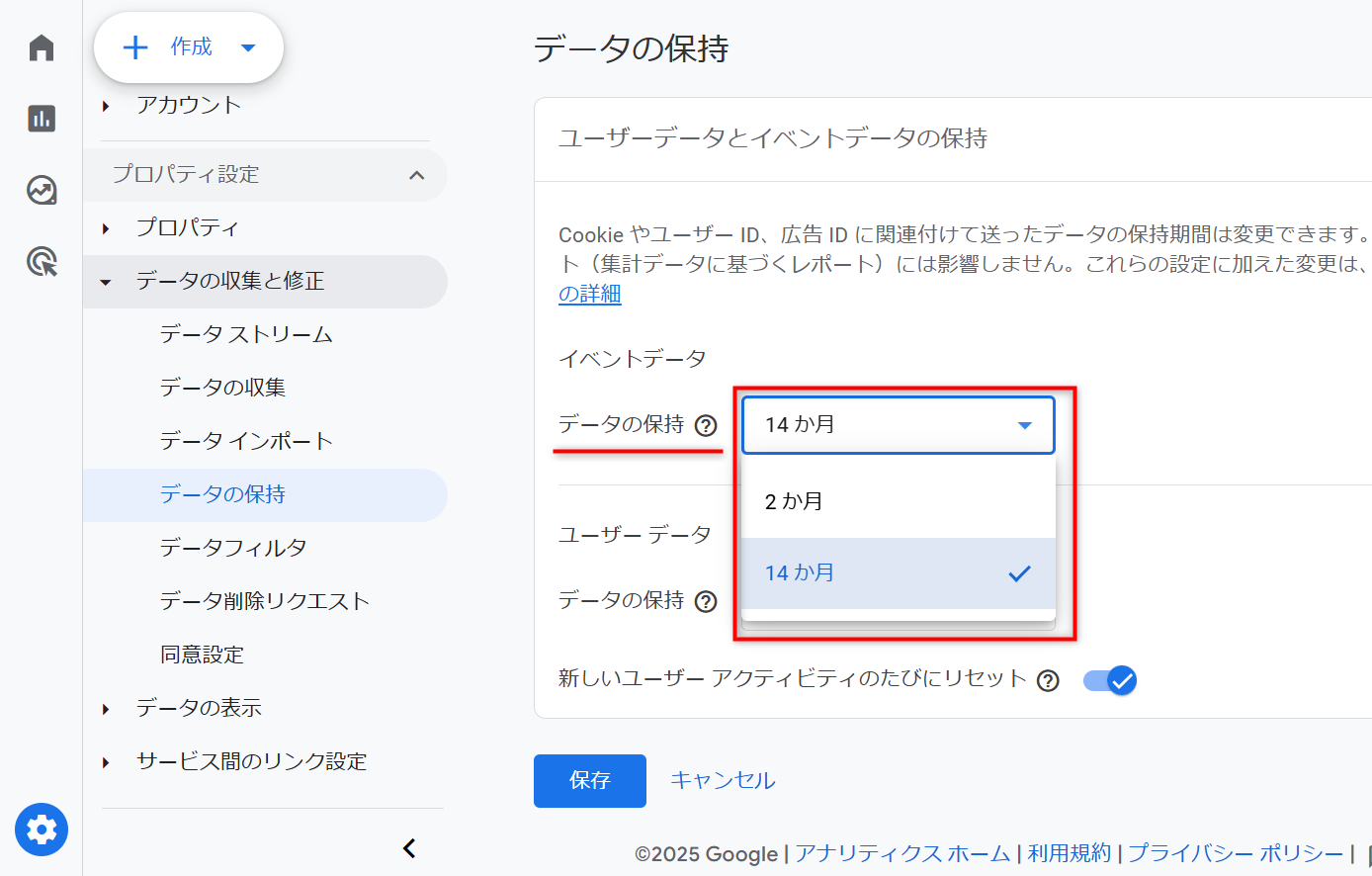Open the Reports bar chart icon

(42, 119)
